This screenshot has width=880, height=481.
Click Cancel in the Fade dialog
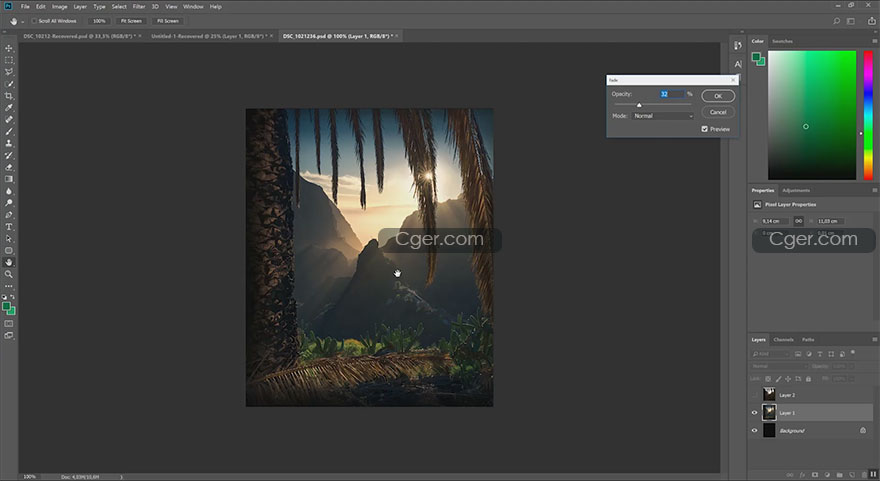pyautogui.click(x=718, y=112)
